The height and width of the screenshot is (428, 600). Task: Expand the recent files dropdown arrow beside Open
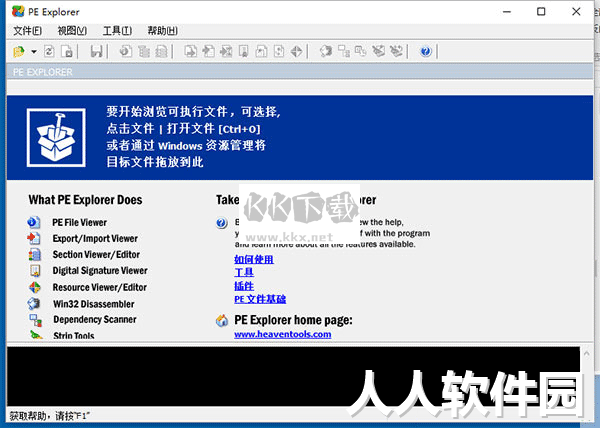pyautogui.click(x=34, y=51)
